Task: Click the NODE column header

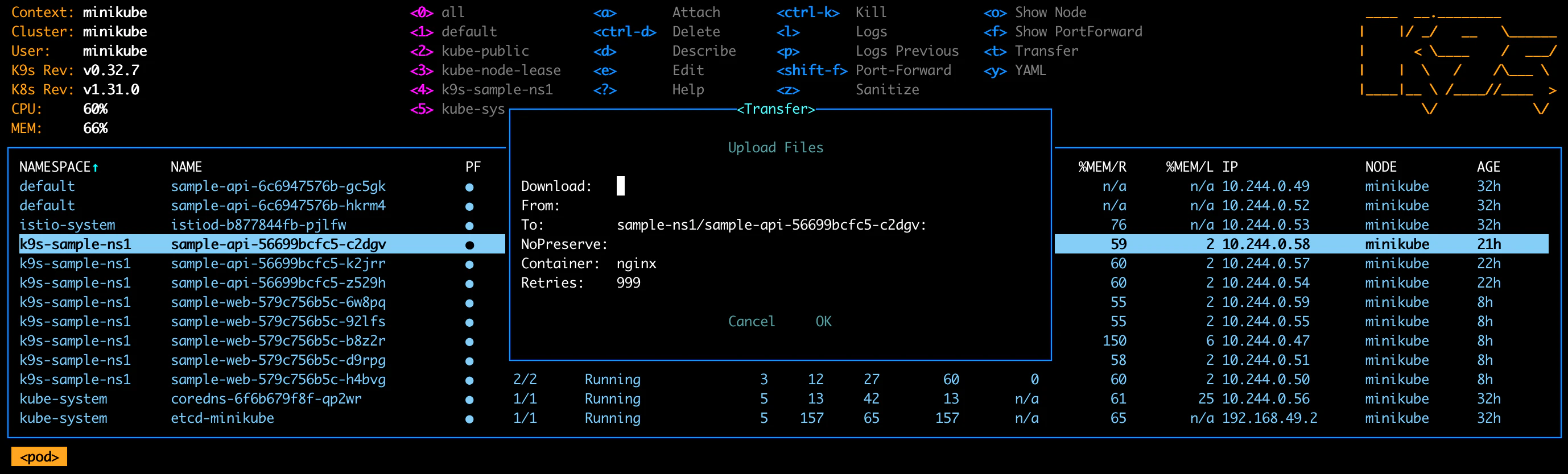Action: 1380,167
